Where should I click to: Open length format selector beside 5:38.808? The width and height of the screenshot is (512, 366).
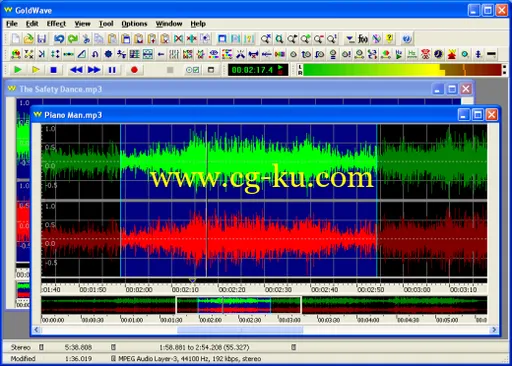[113, 347]
